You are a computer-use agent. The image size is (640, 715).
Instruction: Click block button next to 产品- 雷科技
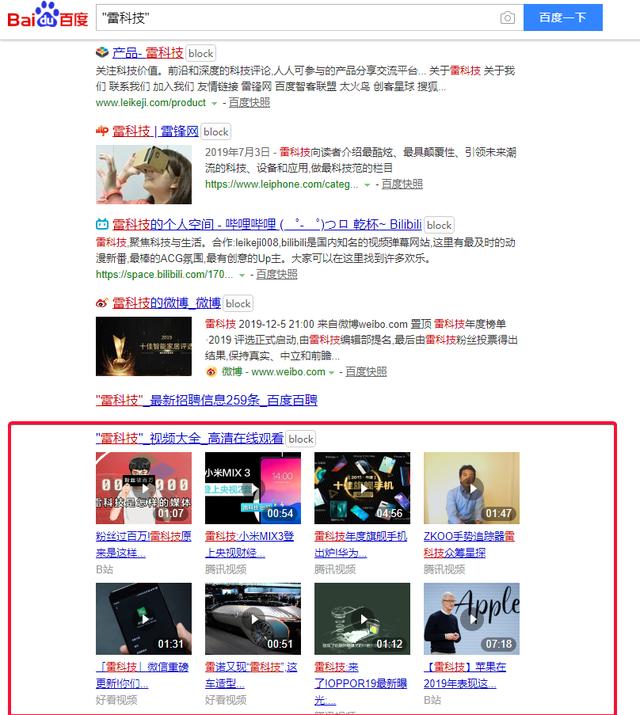click(201, 53)
